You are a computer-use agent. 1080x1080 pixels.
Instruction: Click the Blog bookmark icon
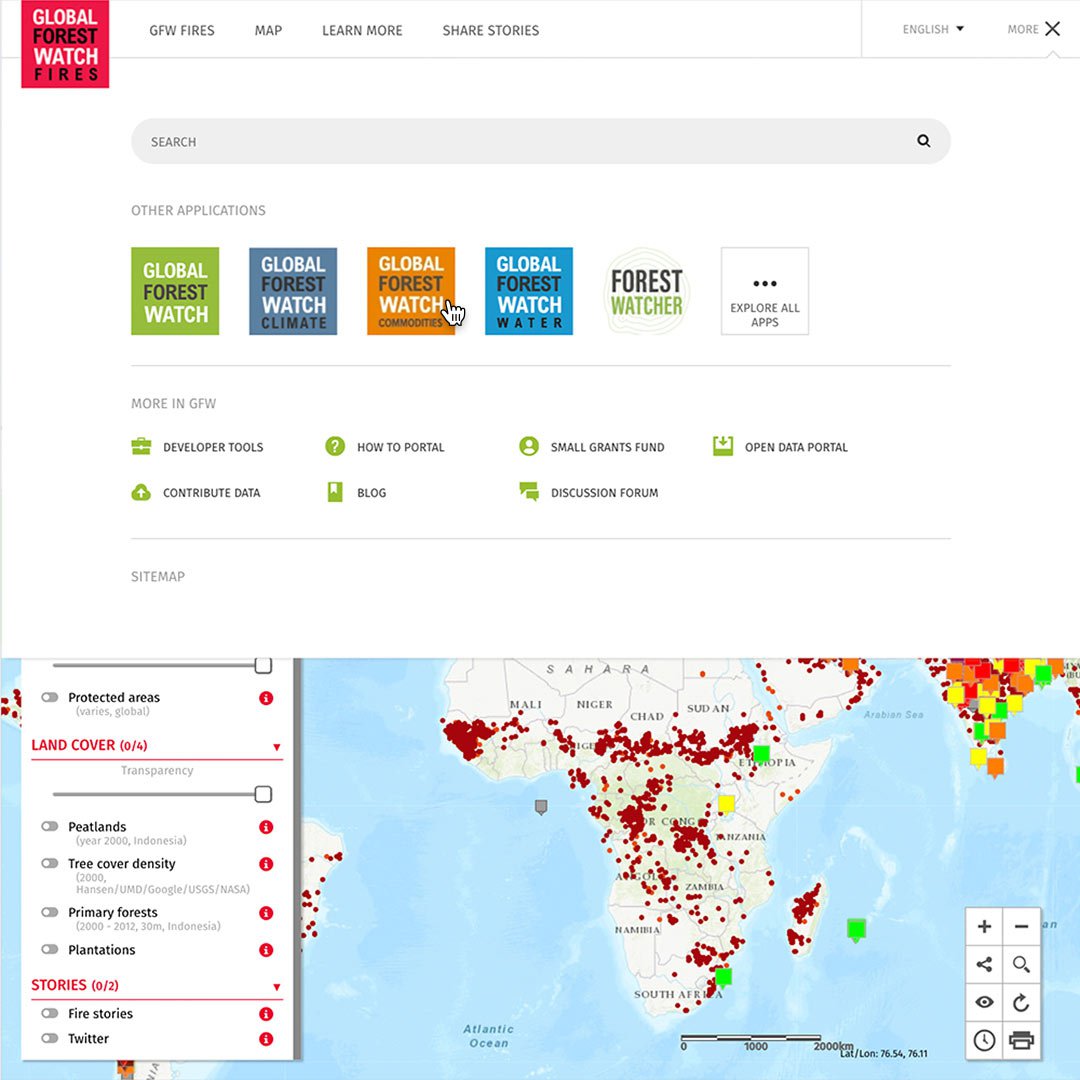click(335, 492)
